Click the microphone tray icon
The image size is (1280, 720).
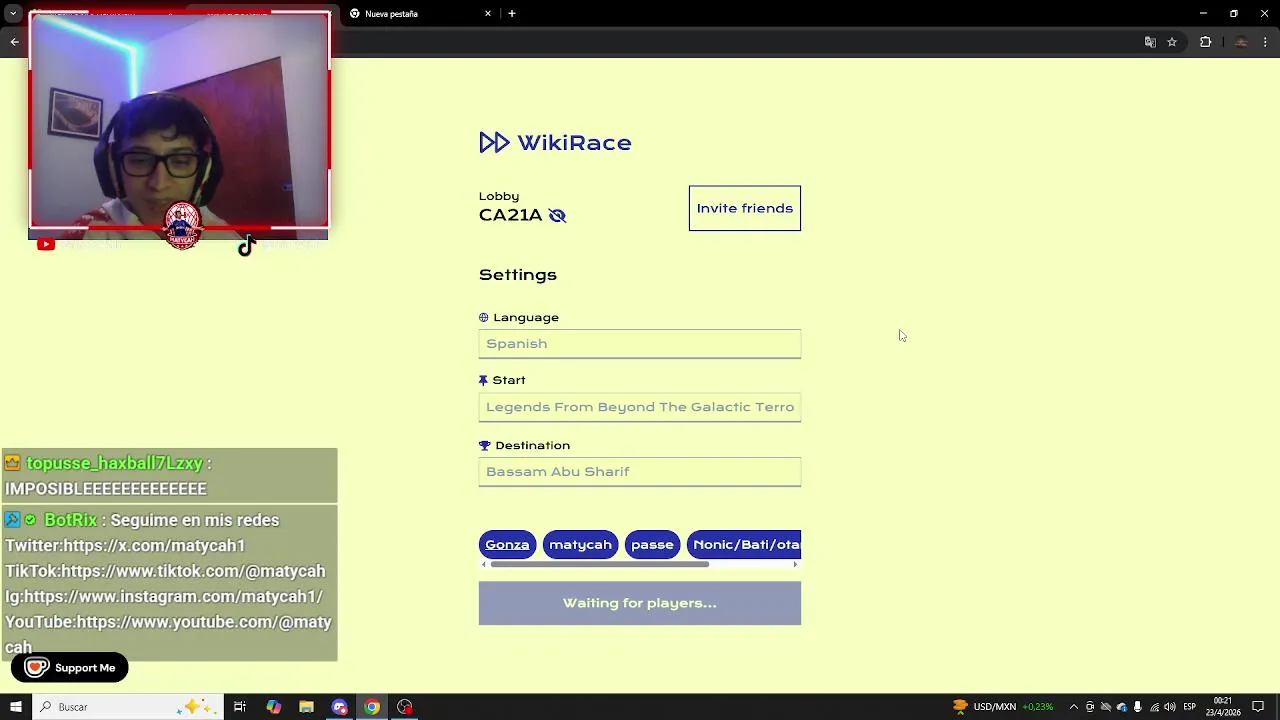(1138, 707)
